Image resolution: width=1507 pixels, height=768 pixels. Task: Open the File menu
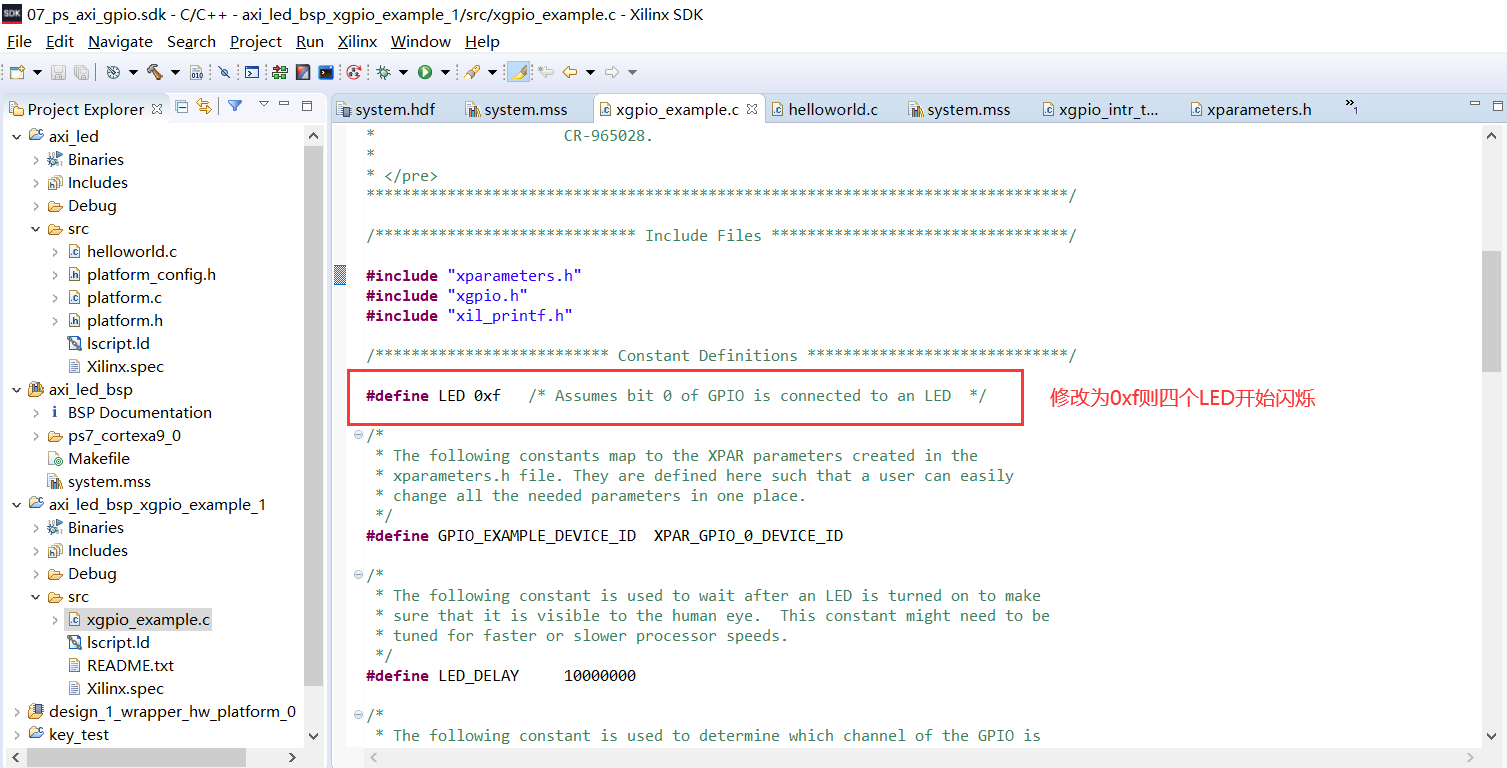(19, 41)
